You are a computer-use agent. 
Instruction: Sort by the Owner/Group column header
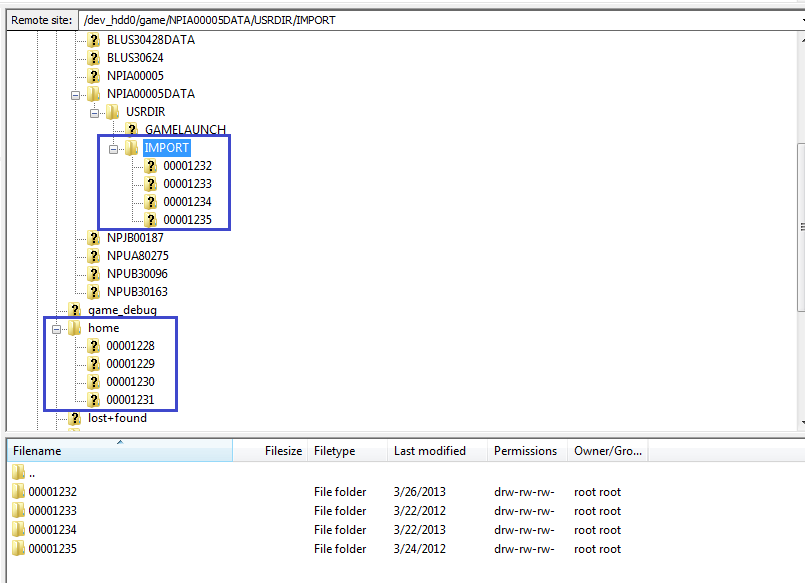[607, 450]
